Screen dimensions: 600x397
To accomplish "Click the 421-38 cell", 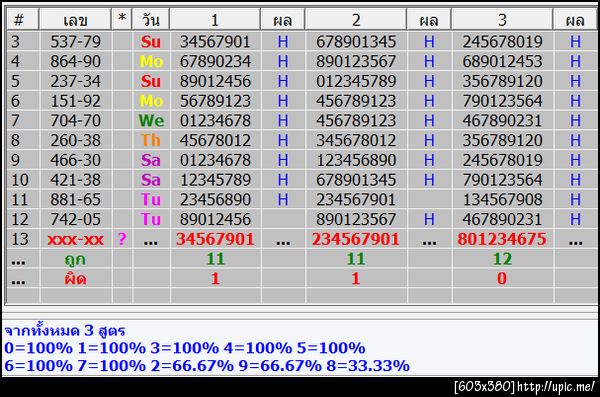I will (75, 180).
